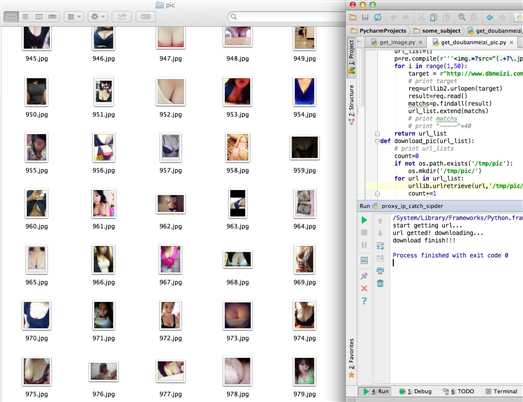Close Run tab with red X icon
This screenshot has height=402, width=523.
coord(364,288)
